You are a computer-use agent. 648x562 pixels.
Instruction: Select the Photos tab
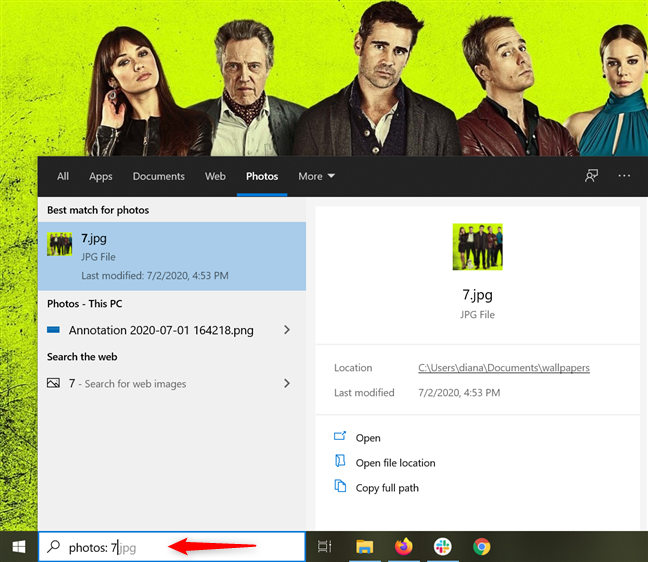click(x=262, y=176)
